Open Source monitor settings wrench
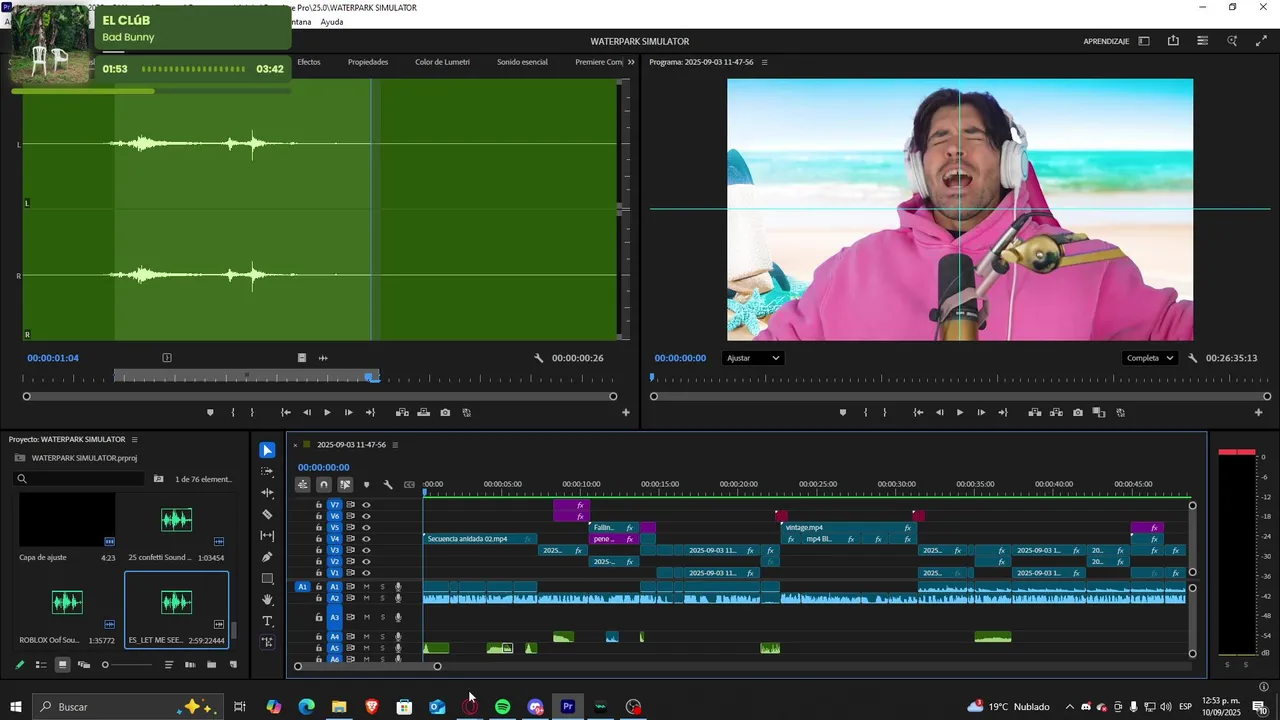This screenshot has height=720, width=1280. tap(539, 358)
